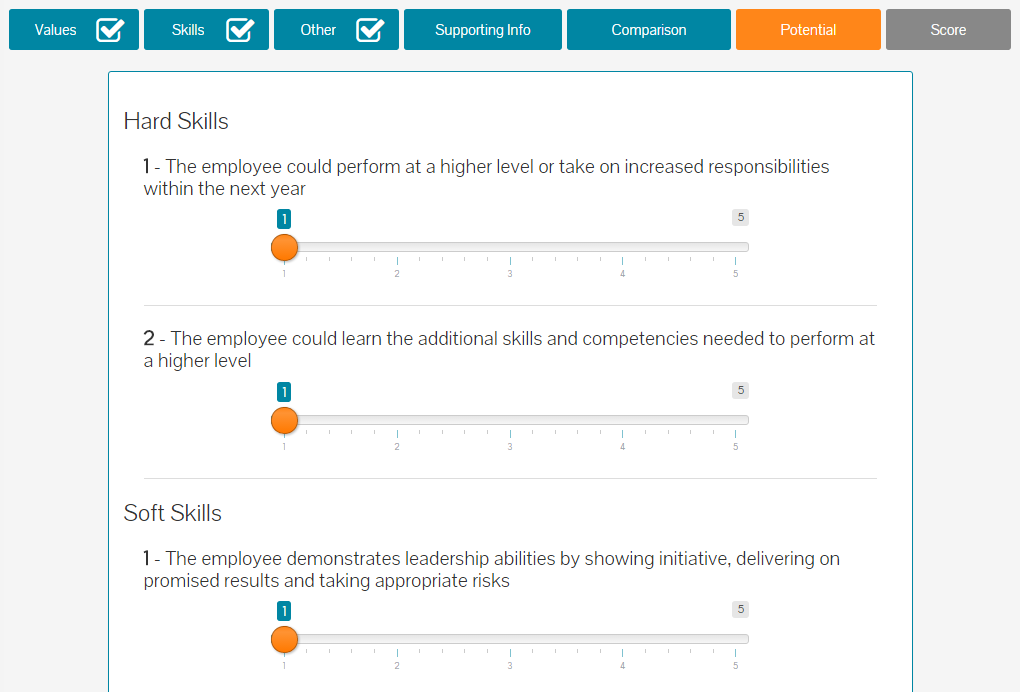
Task: Set Hard Skills question 2 slider to 4
Action: point(623,420)
